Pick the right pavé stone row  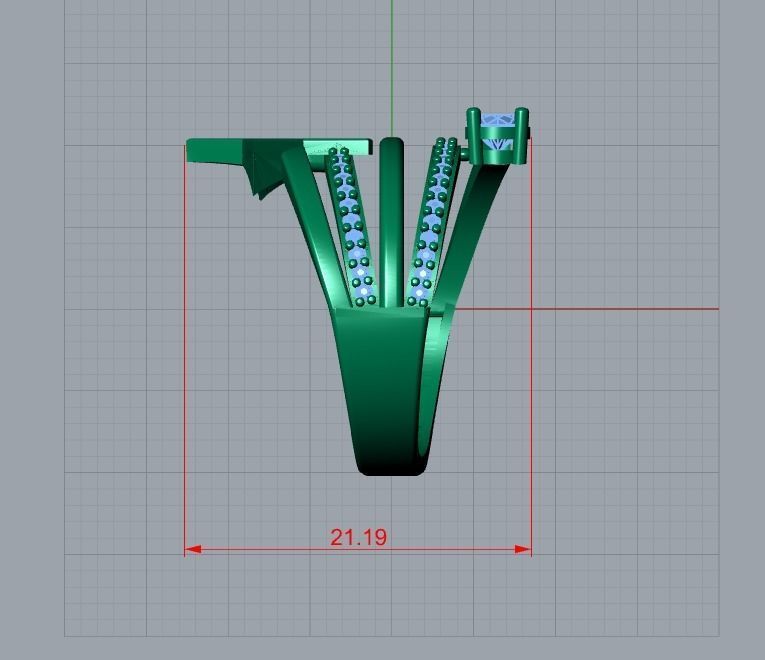click(x=433, y=222)
